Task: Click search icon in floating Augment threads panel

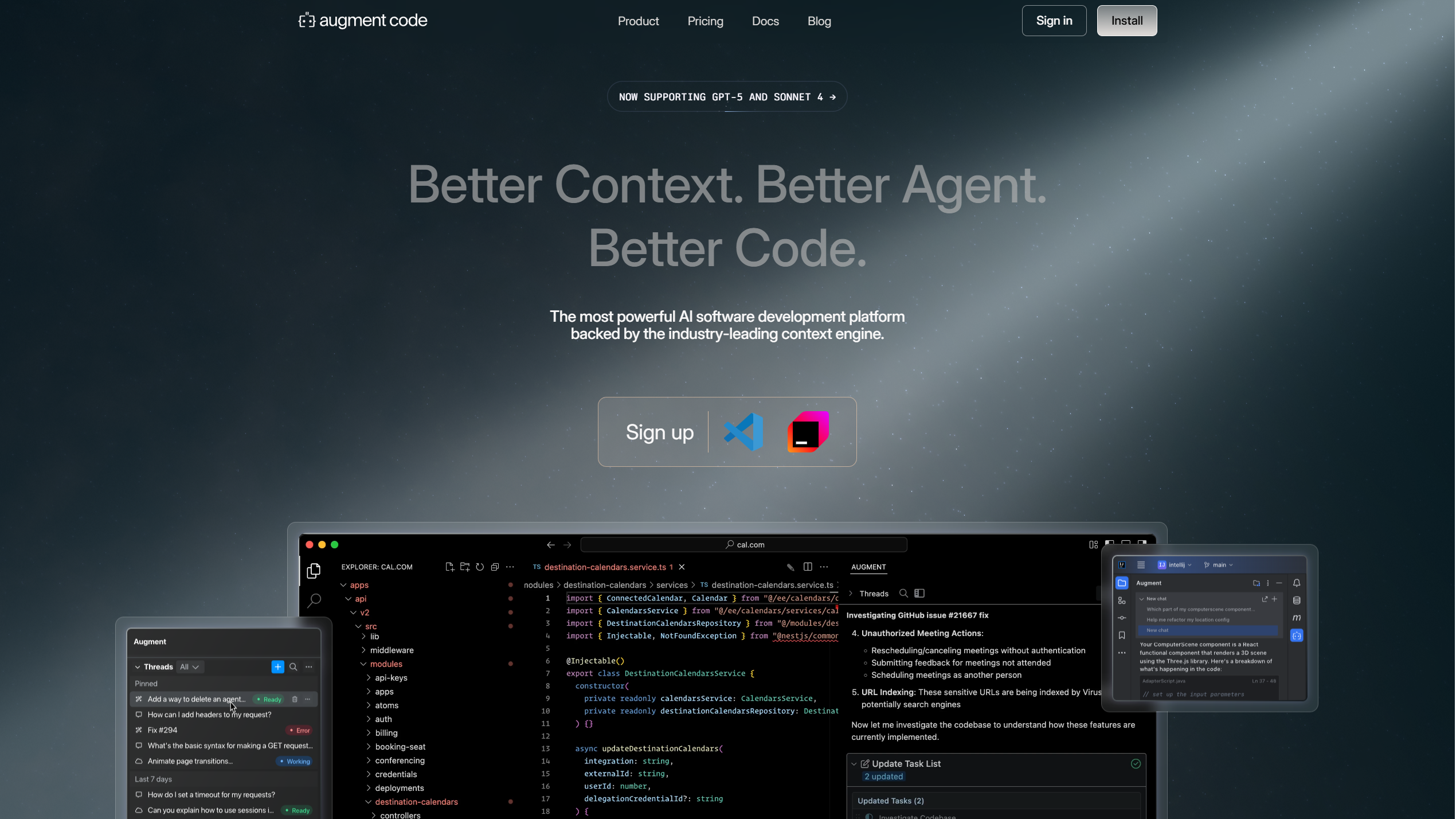Action: (x=293, y=667)
